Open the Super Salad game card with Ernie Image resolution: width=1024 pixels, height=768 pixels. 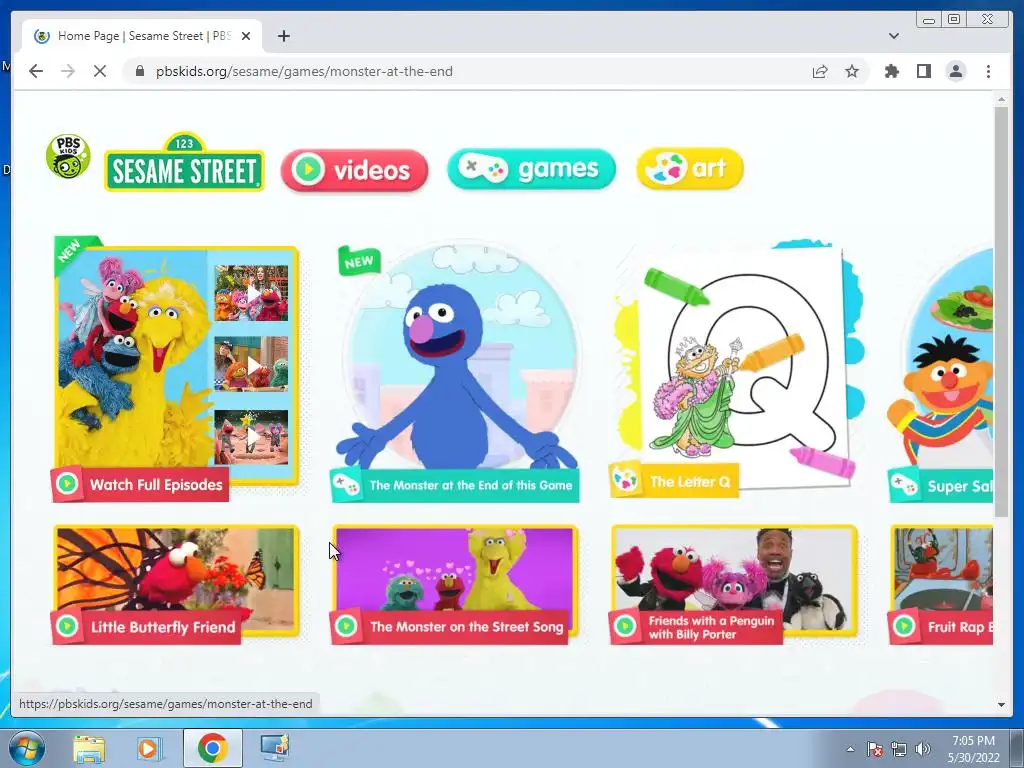(941, 374)
